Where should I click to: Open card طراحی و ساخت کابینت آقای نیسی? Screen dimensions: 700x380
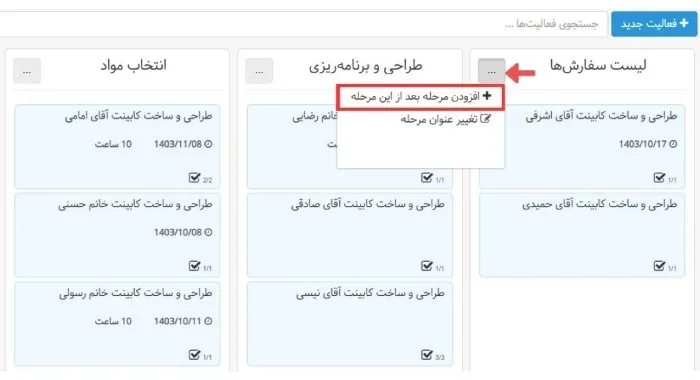350,324
